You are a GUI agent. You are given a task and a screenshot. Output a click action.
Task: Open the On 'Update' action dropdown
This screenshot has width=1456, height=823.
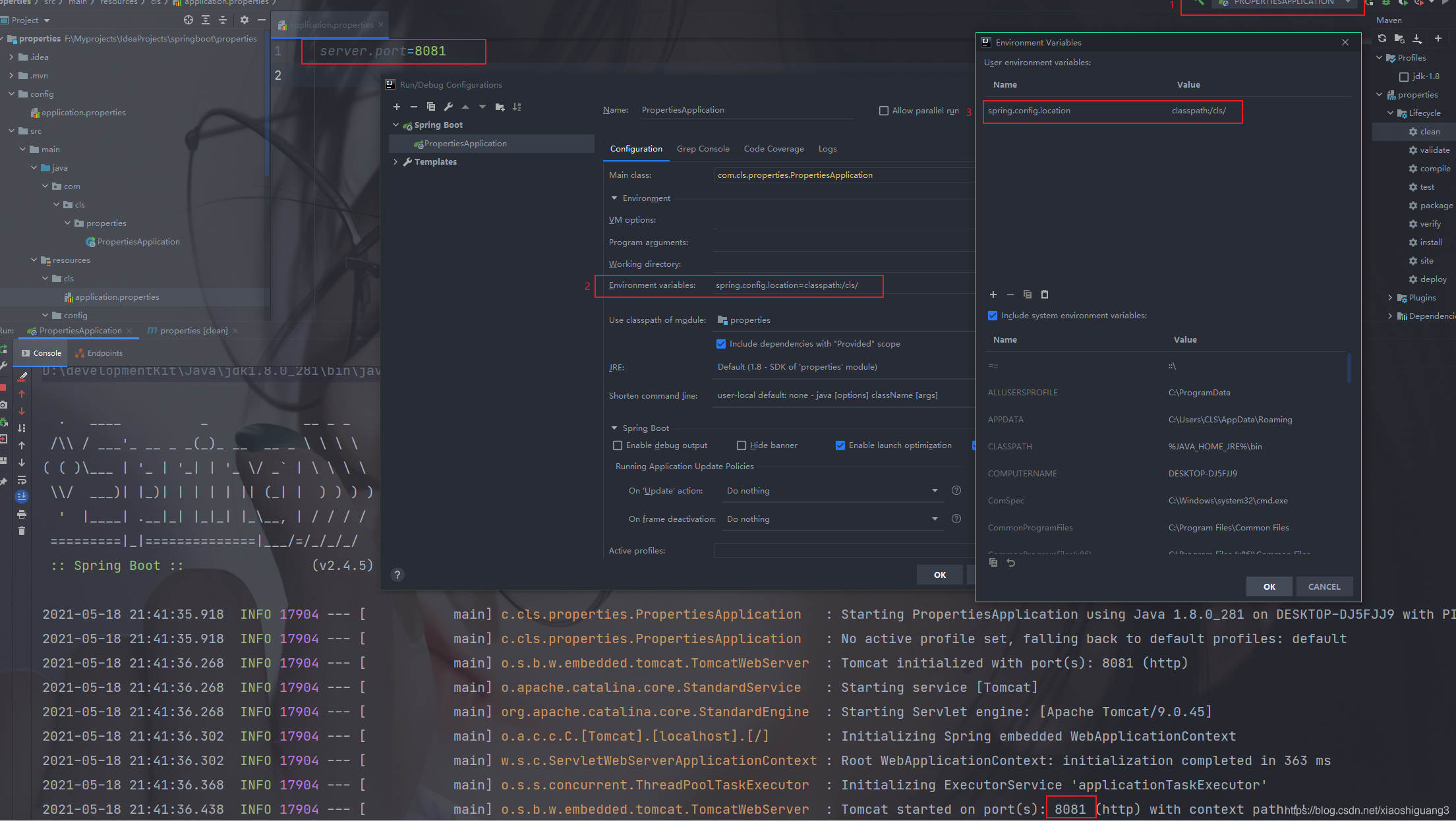pyautogui.click(x=832, y=491)
